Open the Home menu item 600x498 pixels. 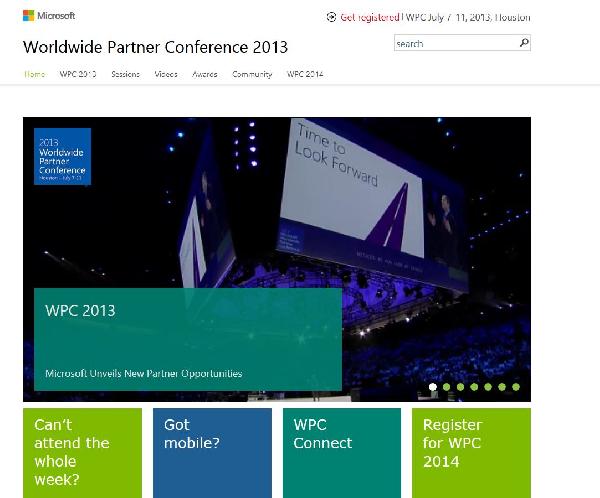pos(34,74)
